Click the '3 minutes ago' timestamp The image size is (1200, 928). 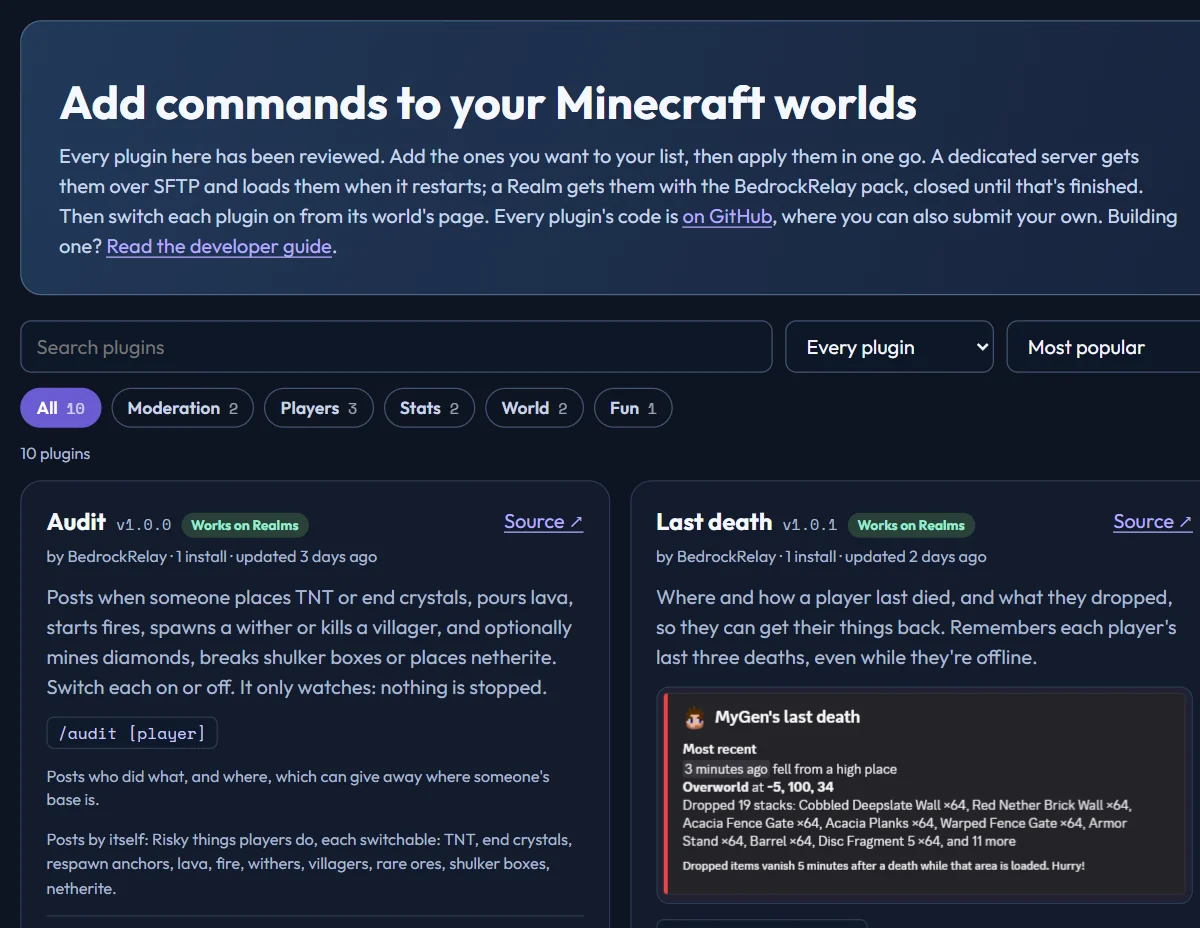pos(726,769)
